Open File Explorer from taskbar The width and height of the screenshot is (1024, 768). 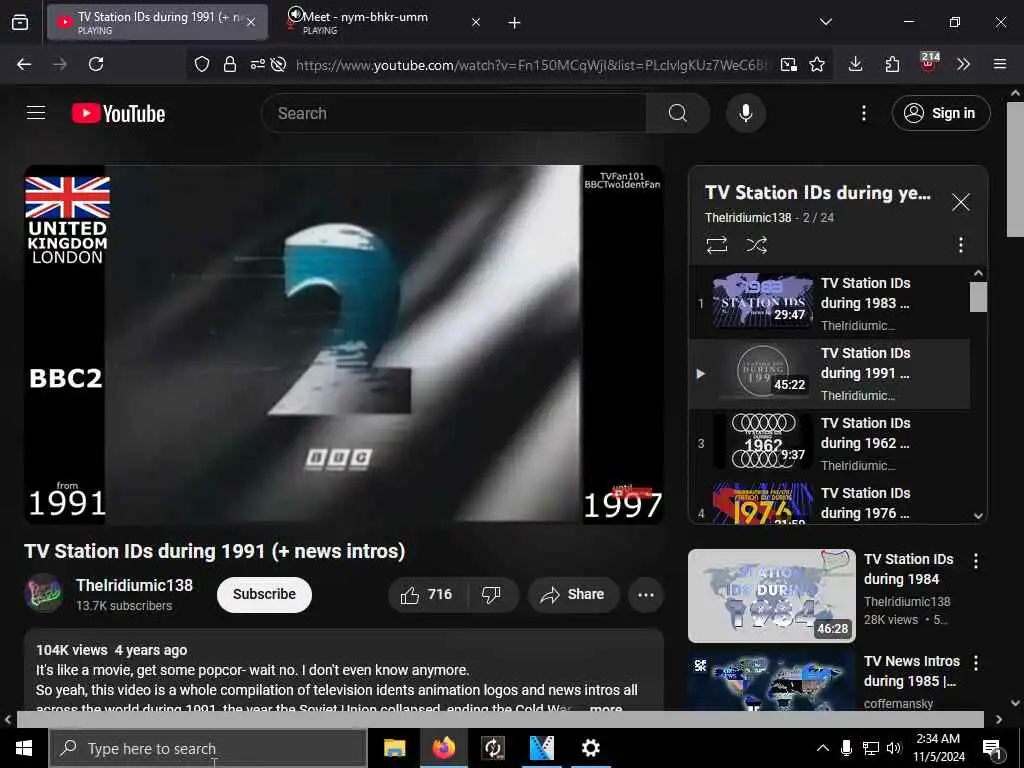click(394, 748)
